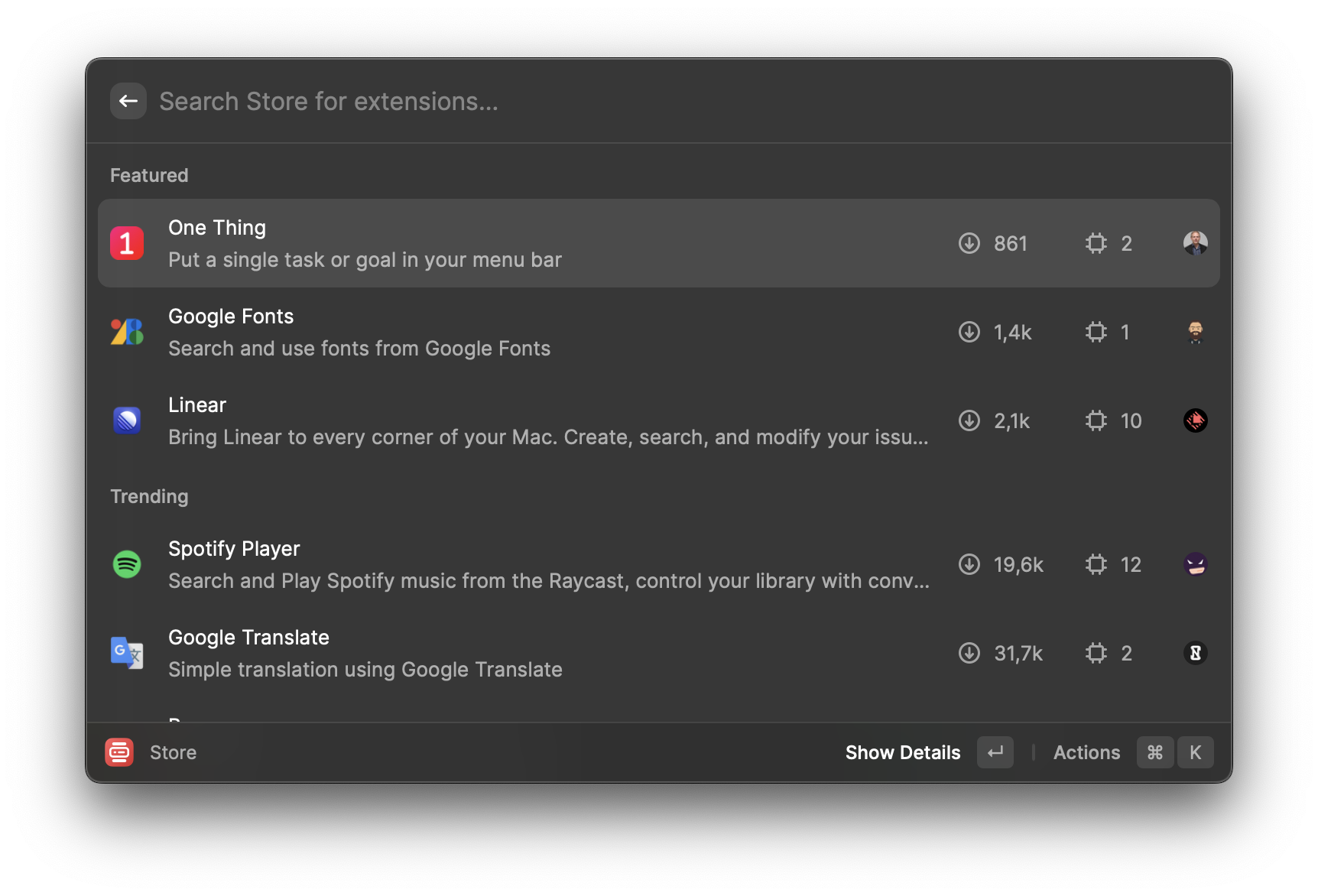Click the commands icon on Google Fonts row
The width and height of the screenshot is (1318, 896).
click(x=1096, y=332)
